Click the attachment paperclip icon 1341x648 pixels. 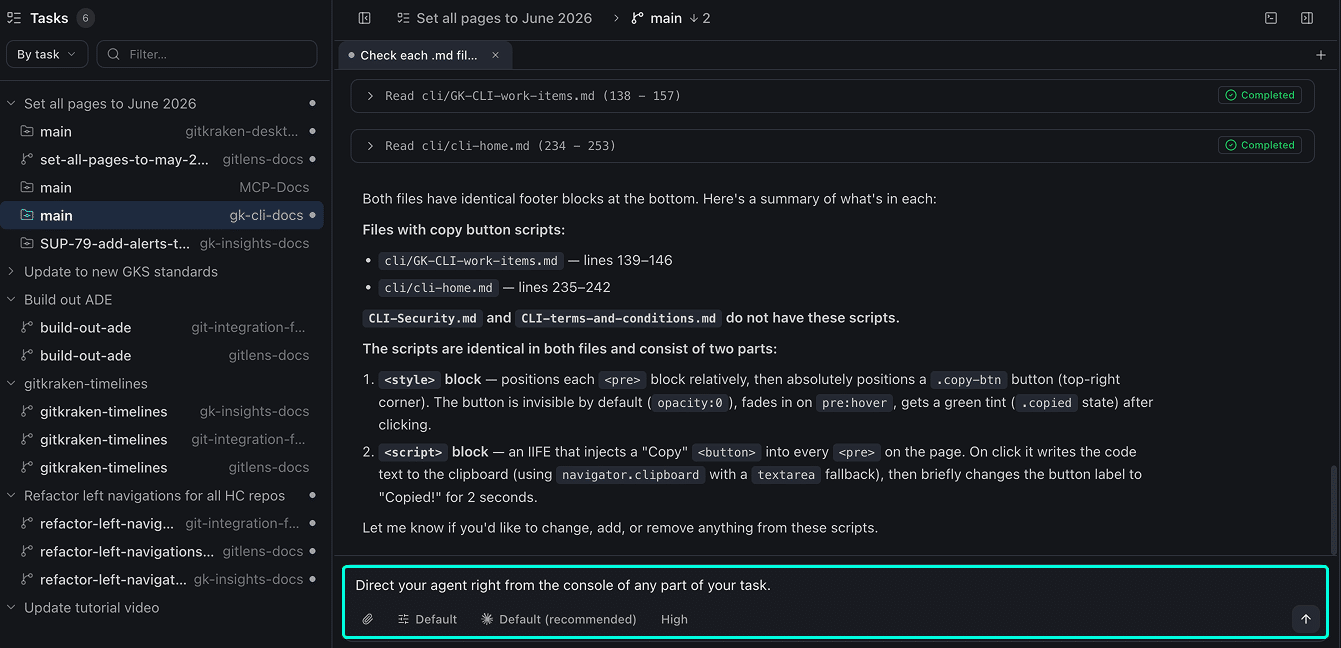click(367, 619)
